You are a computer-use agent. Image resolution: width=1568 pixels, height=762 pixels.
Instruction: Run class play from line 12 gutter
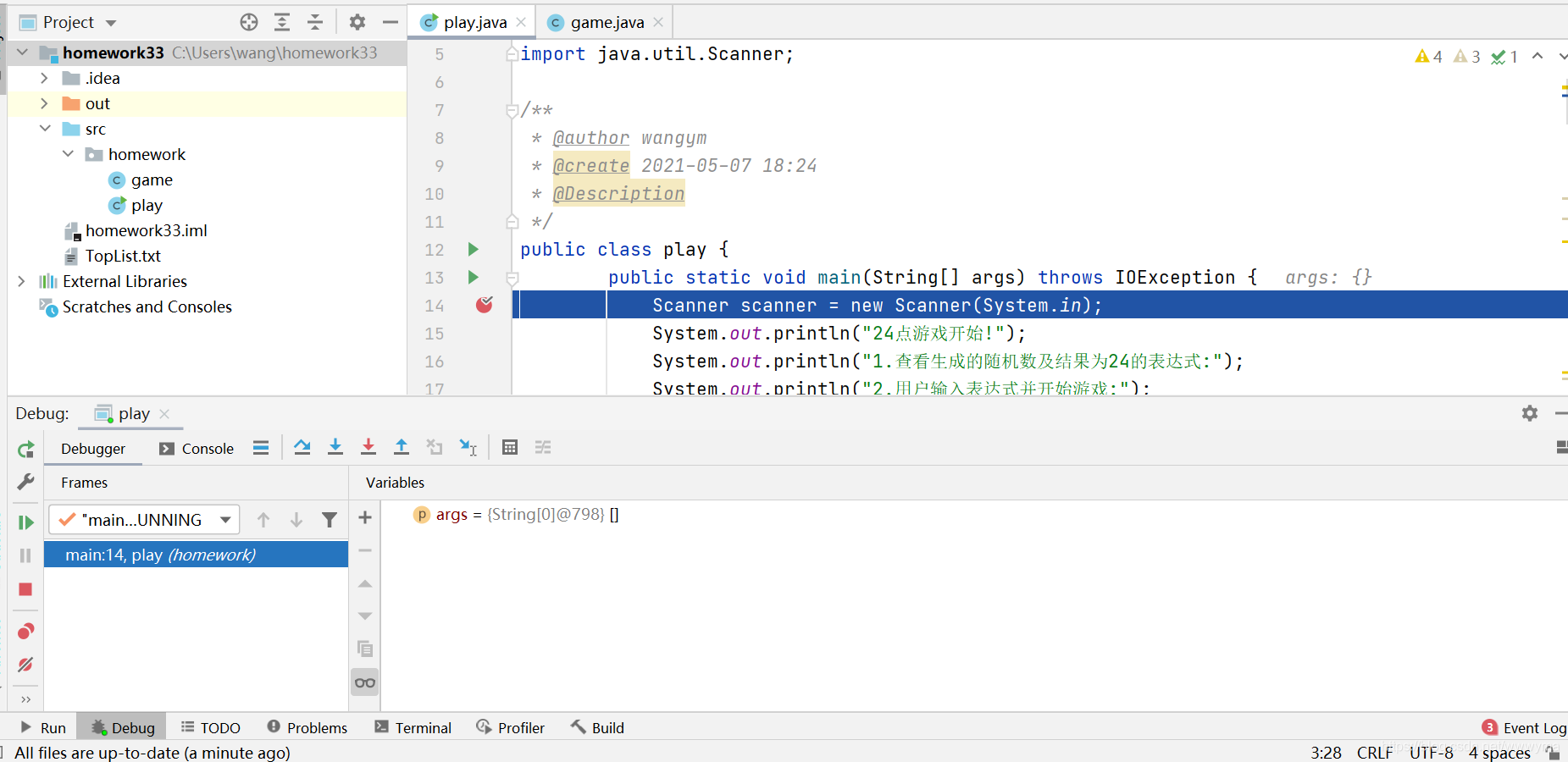pos(474,249)
